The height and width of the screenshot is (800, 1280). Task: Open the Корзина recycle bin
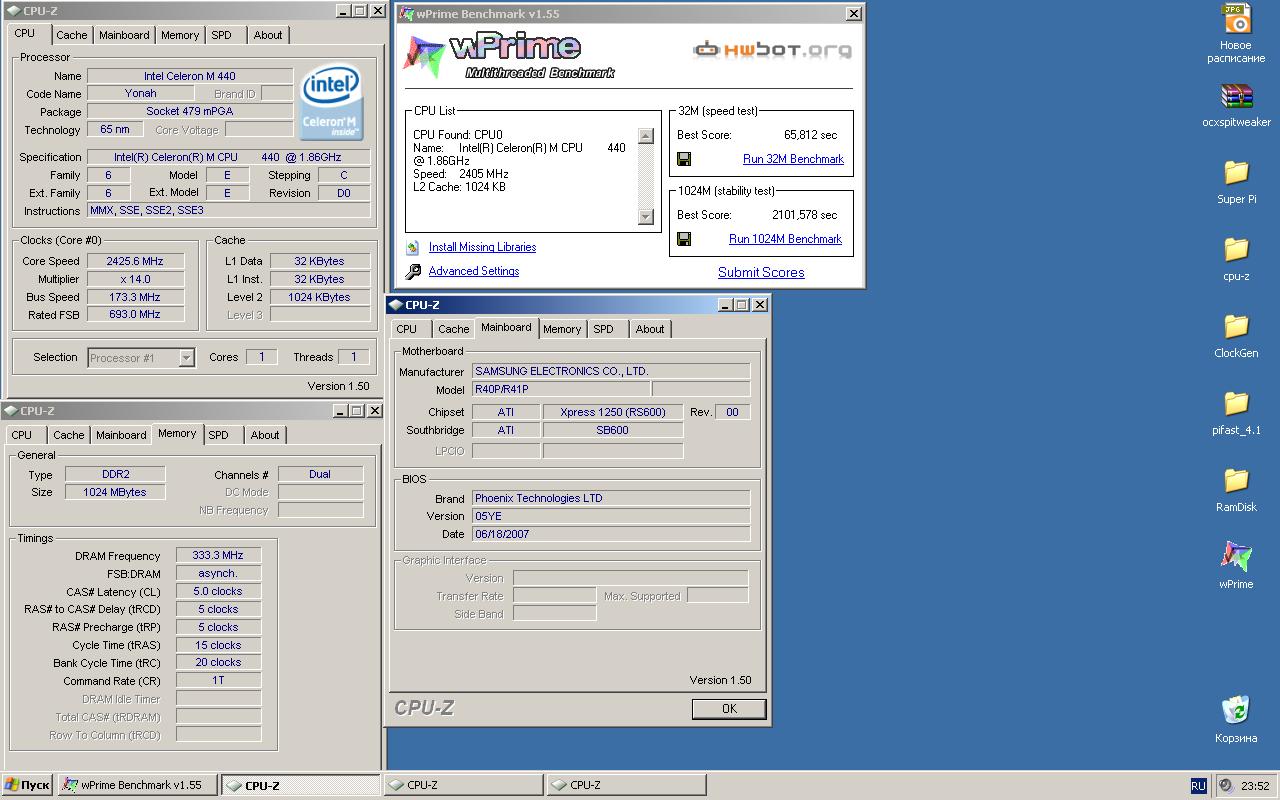1236,711
